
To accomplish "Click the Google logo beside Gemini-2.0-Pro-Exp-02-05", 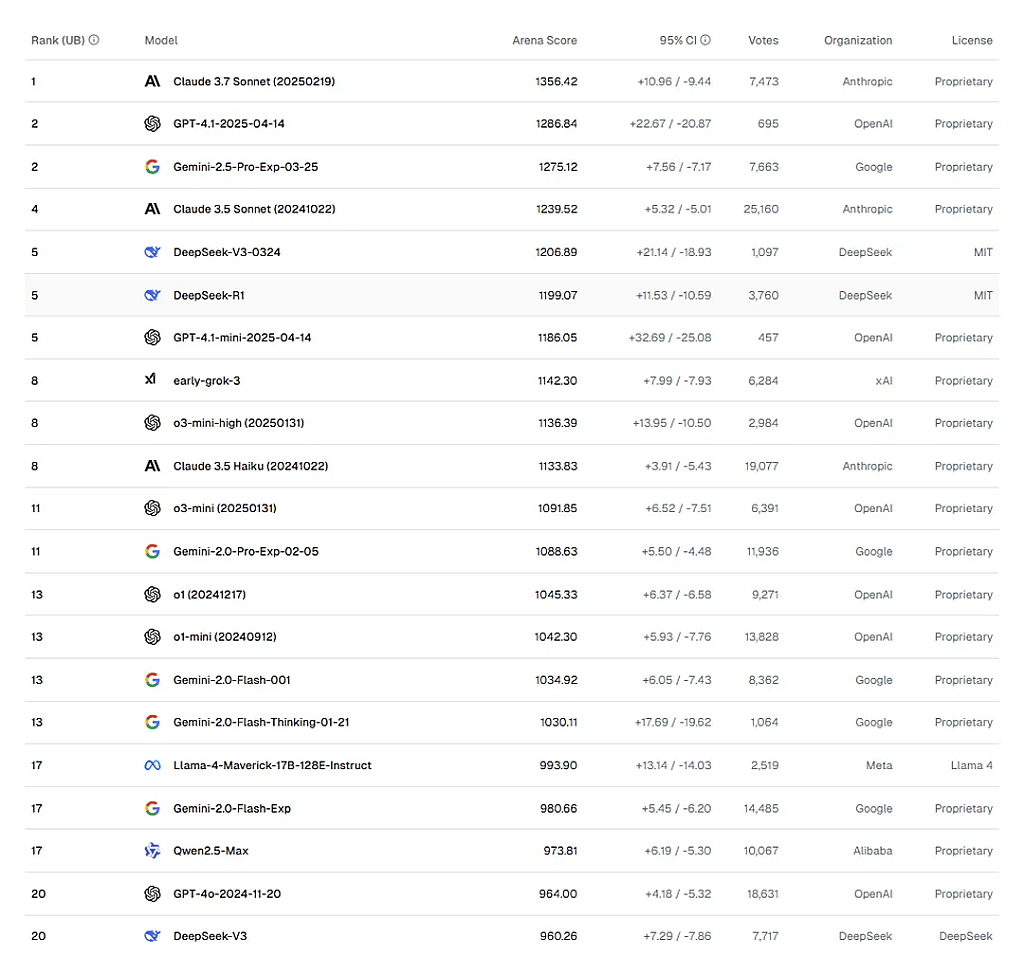I will coord(152,551).
